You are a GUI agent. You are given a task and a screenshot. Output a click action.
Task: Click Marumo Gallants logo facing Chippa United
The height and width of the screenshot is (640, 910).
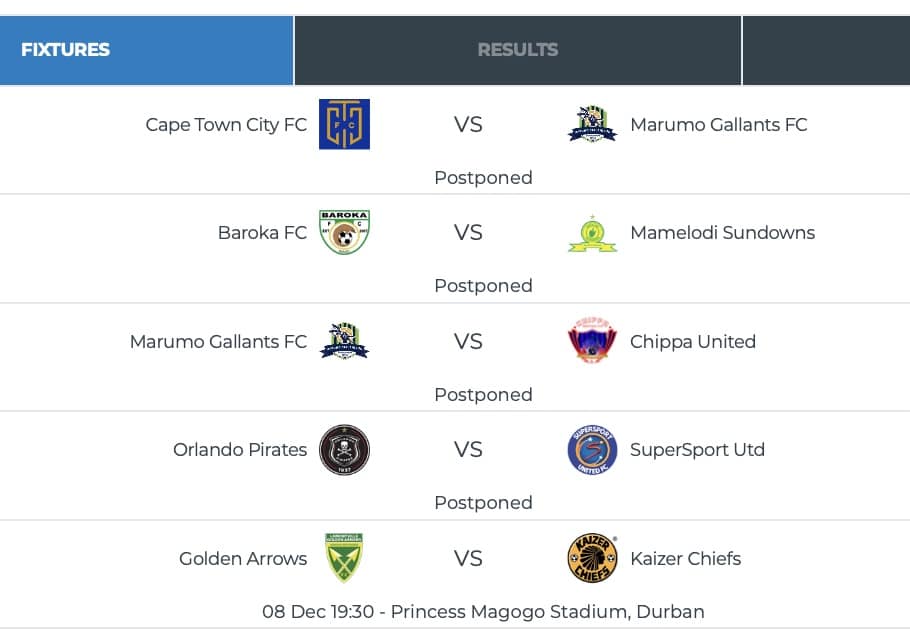[344, 341]
